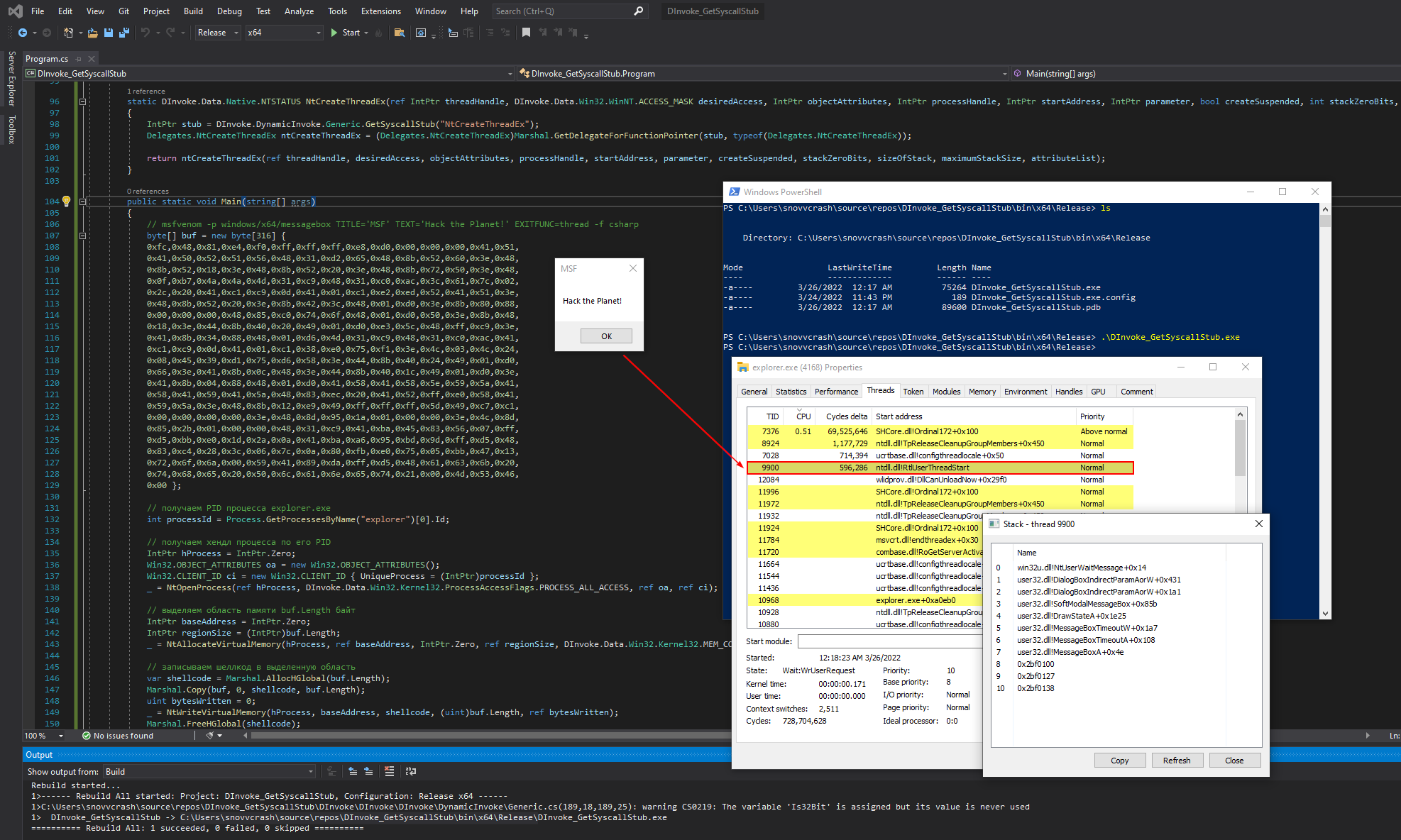Click Refresh in the Stack window

coord(1176,761)
